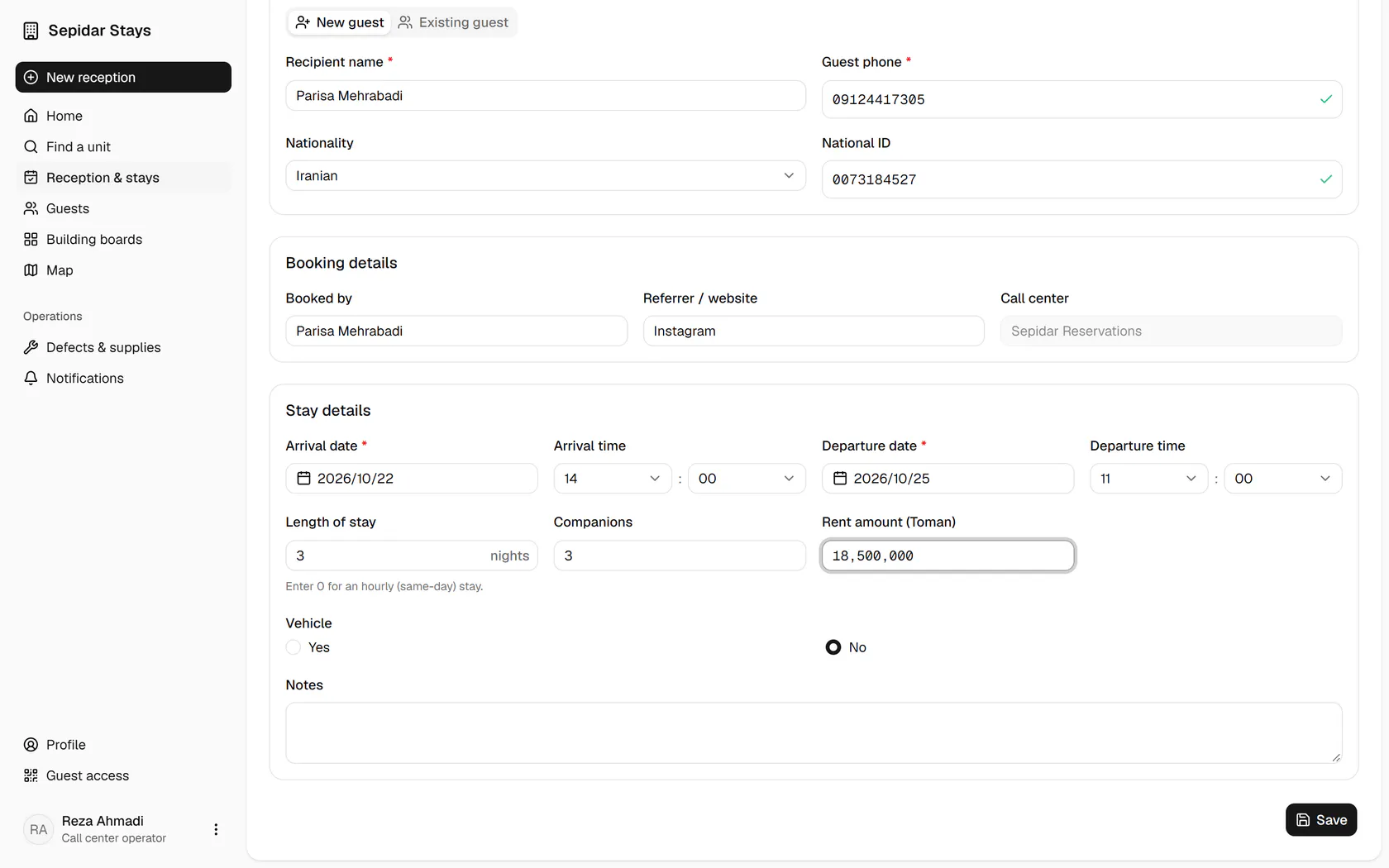Click the Find a unit magnifier icon
The width and height of the screenshot is (1389, 868).
31,146
